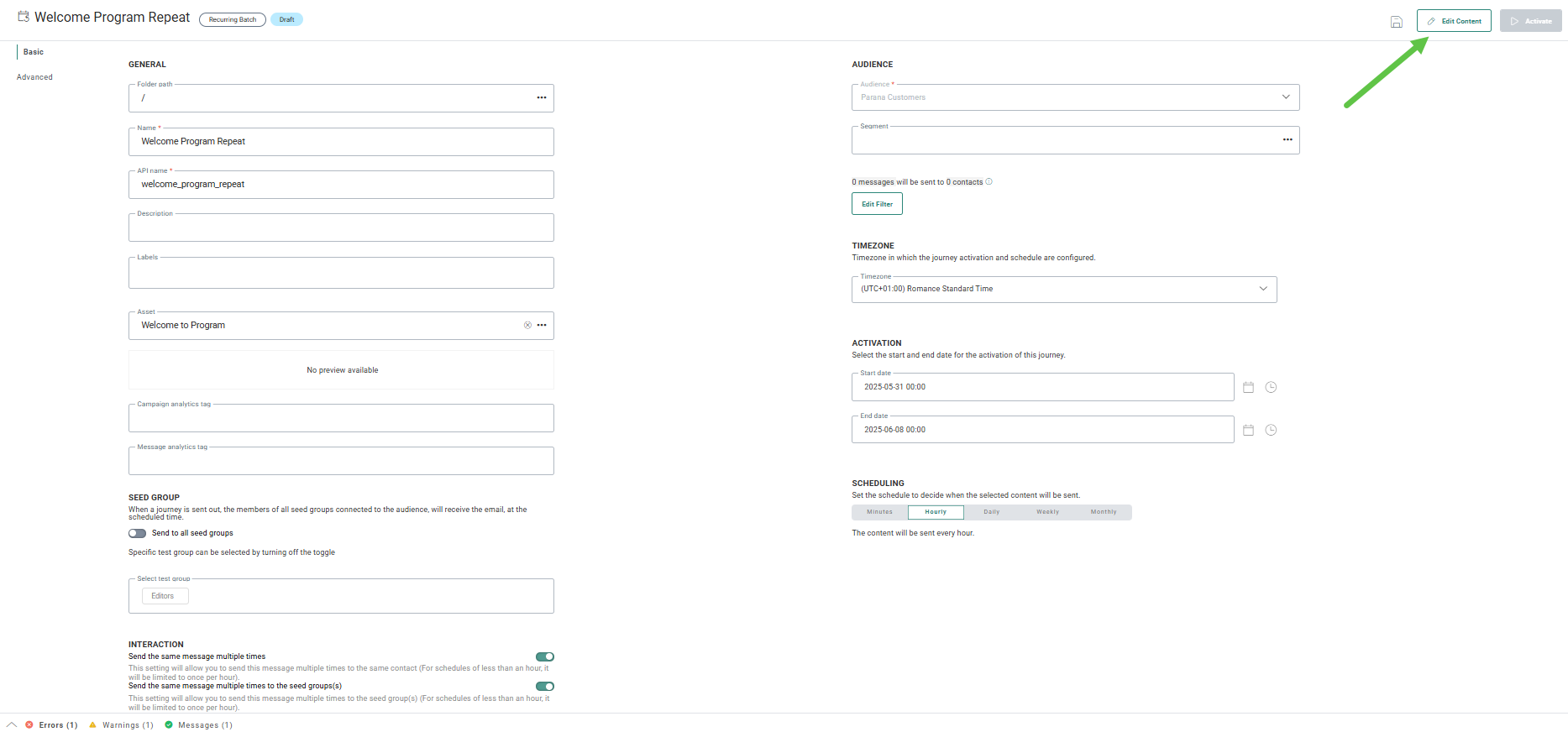
Task: Click info icon beside contacts count
Action: pyautogui.click(x=989, y=182)
